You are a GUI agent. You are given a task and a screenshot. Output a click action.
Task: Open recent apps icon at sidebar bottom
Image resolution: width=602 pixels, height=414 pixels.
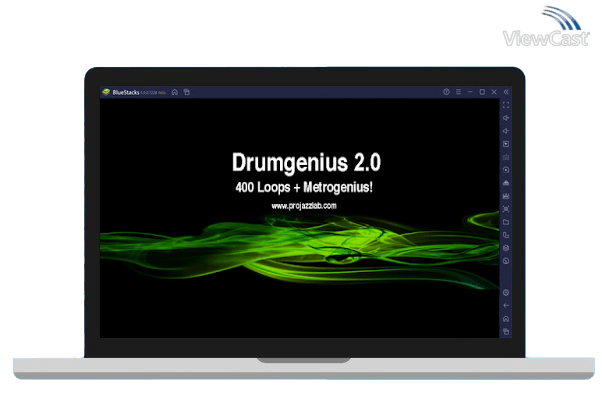(x=506, y=331)
